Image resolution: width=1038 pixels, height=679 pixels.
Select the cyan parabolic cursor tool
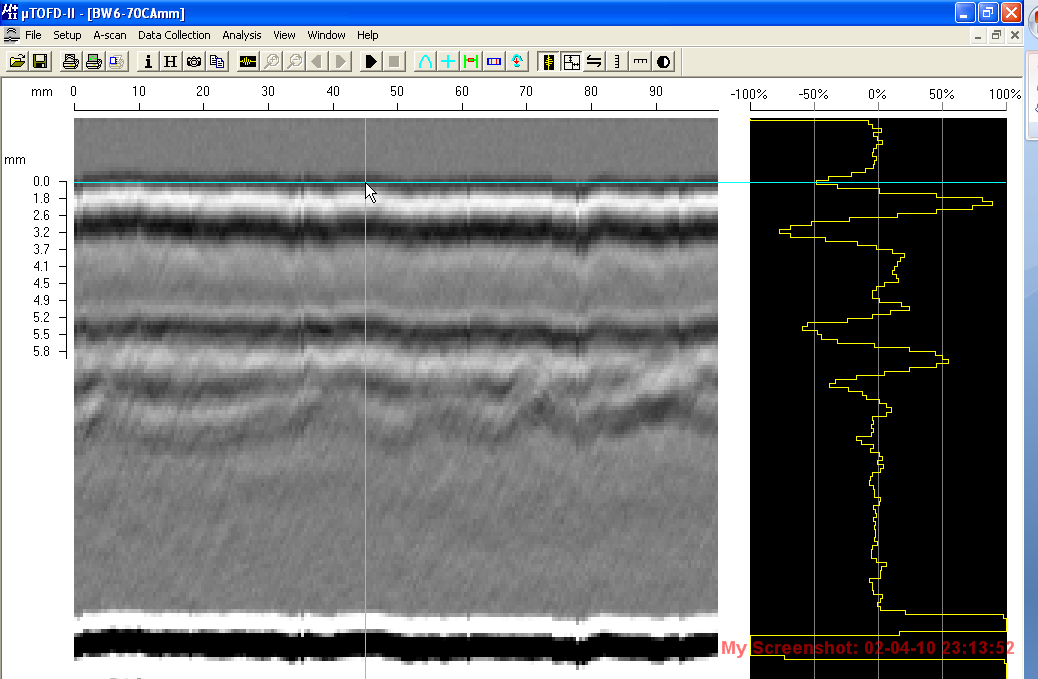pyautogui.click(x=425, y=62)
